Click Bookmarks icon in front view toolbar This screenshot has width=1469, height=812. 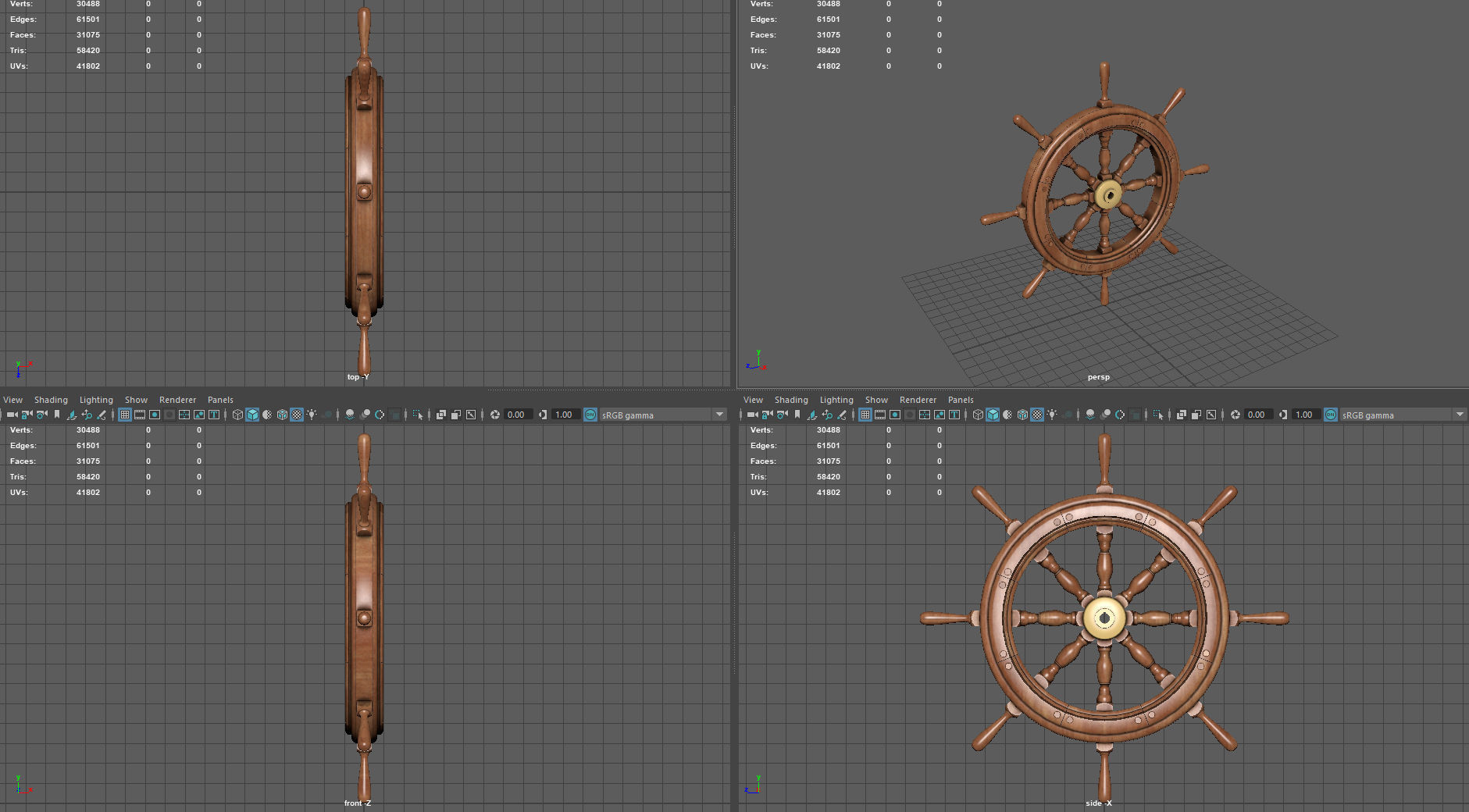click(x=57, y=415)
